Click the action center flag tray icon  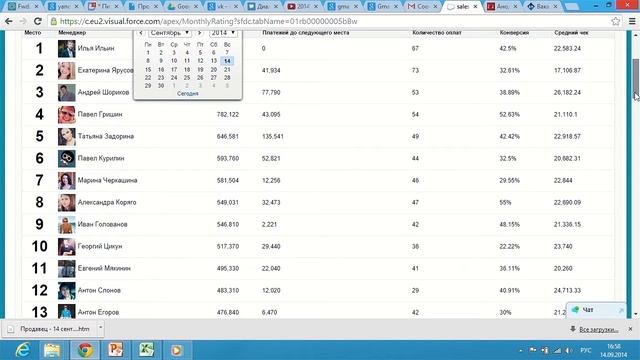(x=533, y=350)
